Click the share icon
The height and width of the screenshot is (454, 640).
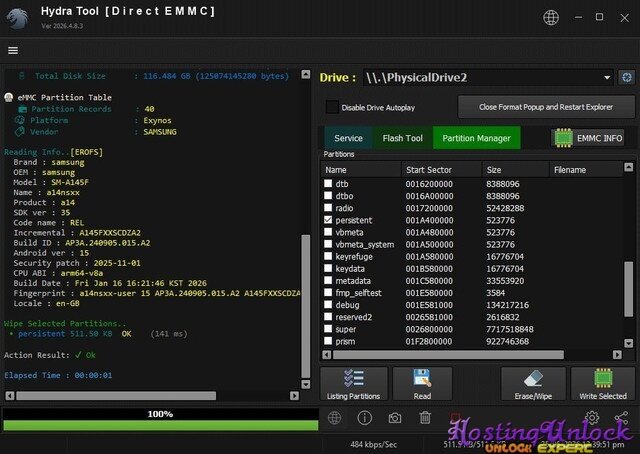pyautogui.click(x=621, y=417)
